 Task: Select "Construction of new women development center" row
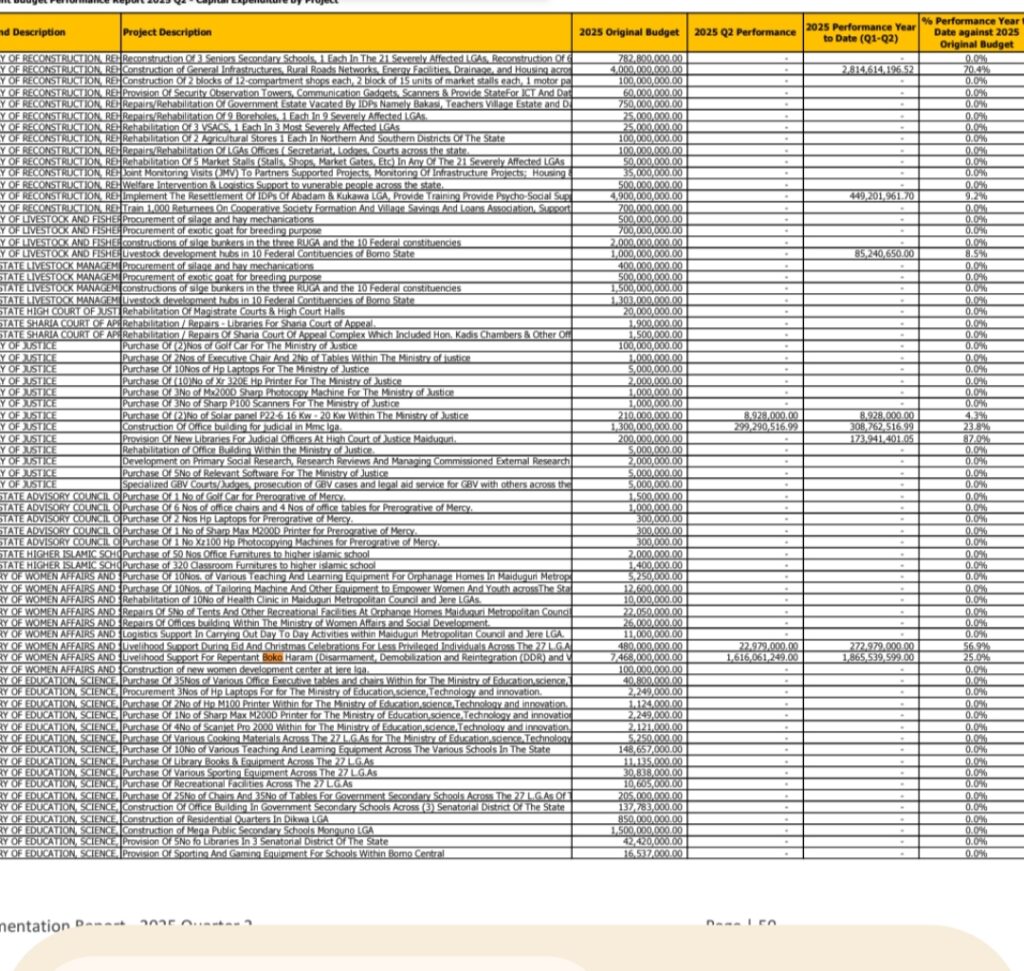coord(246,669)
